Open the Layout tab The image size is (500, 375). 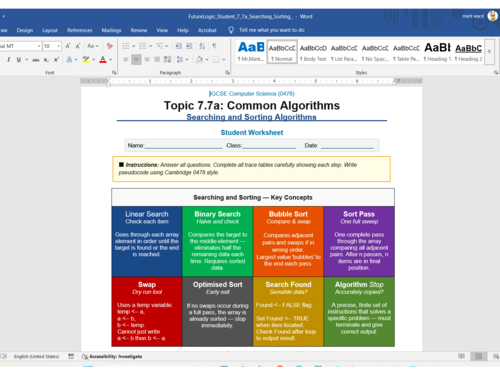click(50, 30)
